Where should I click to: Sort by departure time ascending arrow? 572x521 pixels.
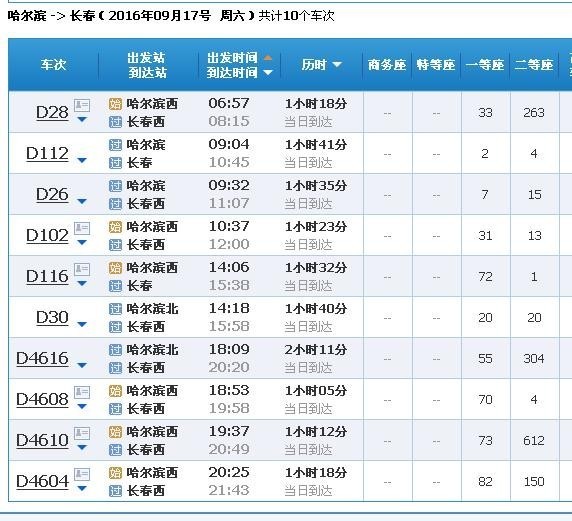pyautogui.click(x=268, y=58)
